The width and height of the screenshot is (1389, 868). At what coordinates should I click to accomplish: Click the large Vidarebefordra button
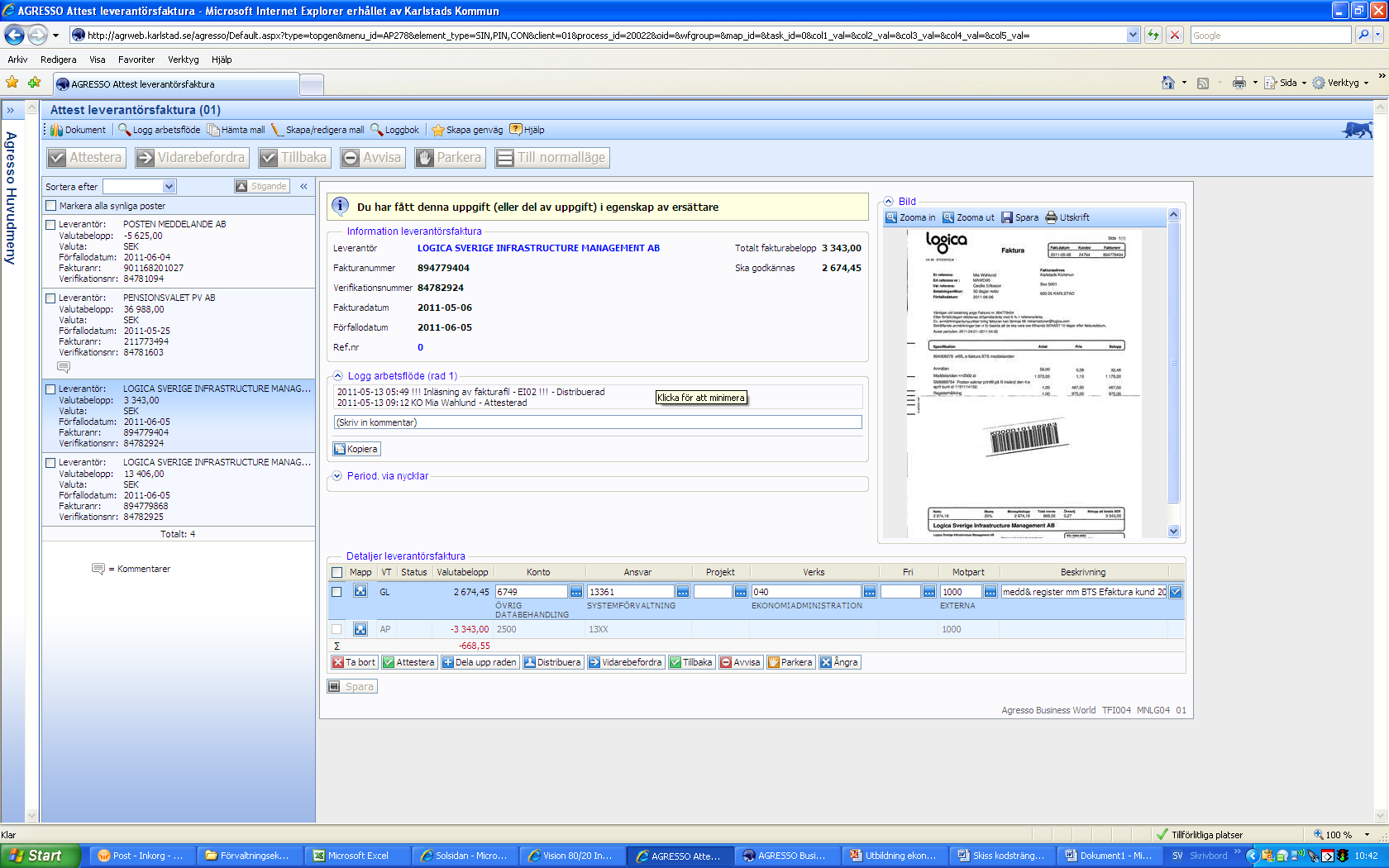tap(192, 157)
